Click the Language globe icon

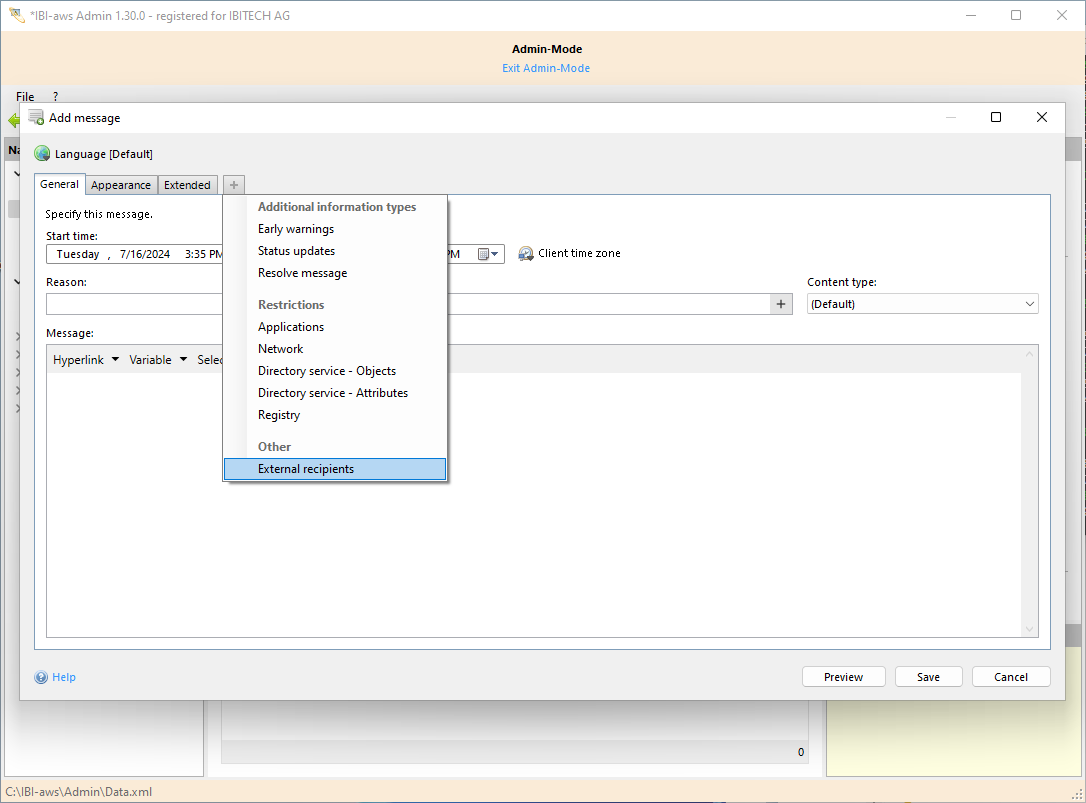pos(42,154)
